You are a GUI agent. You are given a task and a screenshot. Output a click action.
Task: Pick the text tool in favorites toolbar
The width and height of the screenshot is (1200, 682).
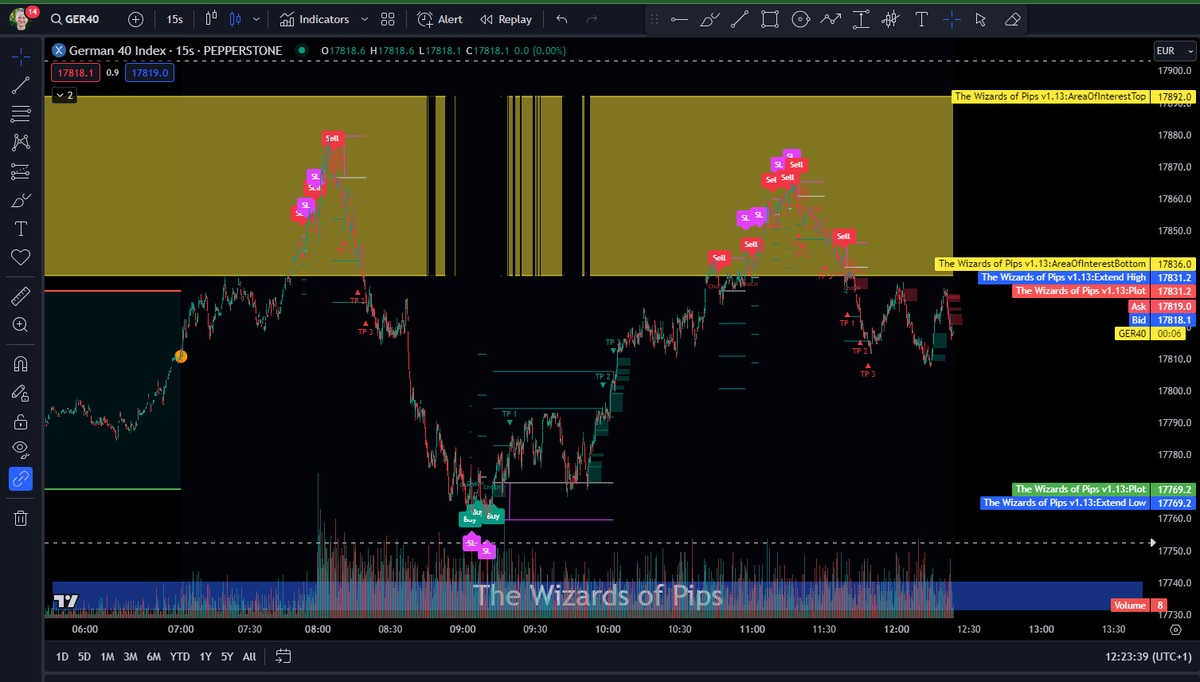[921, 19]
